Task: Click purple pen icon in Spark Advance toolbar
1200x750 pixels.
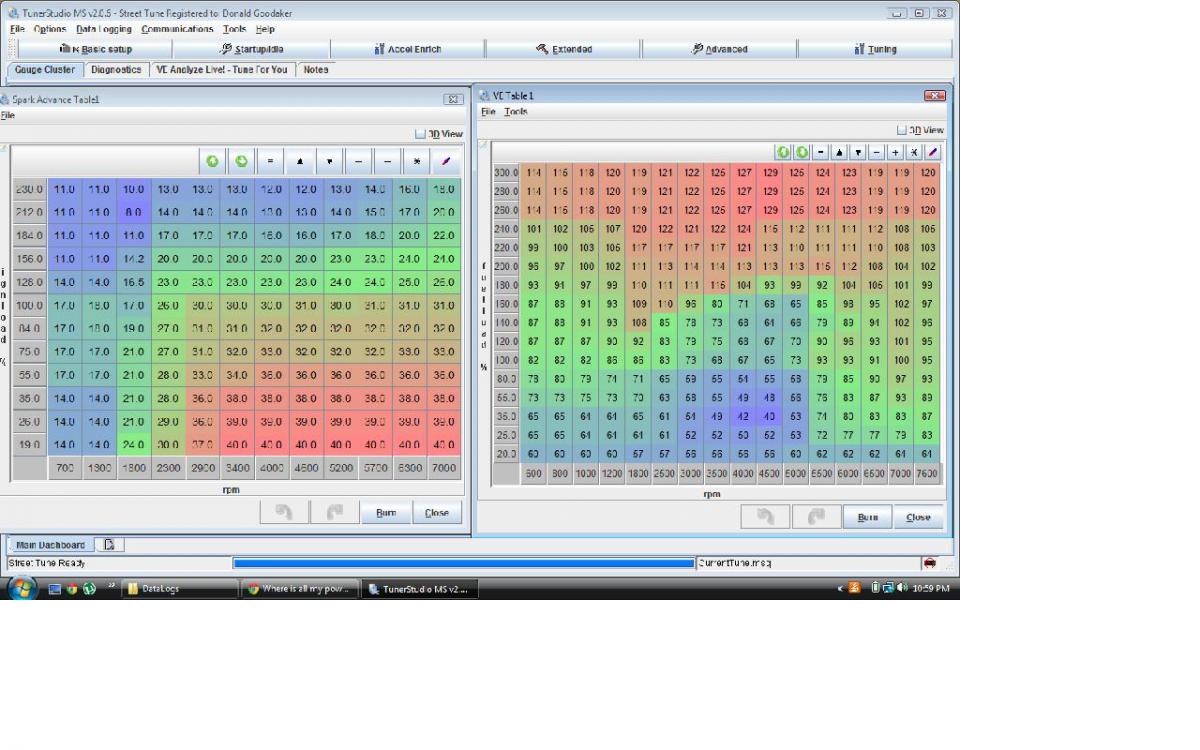Action: tap(446, 161)
